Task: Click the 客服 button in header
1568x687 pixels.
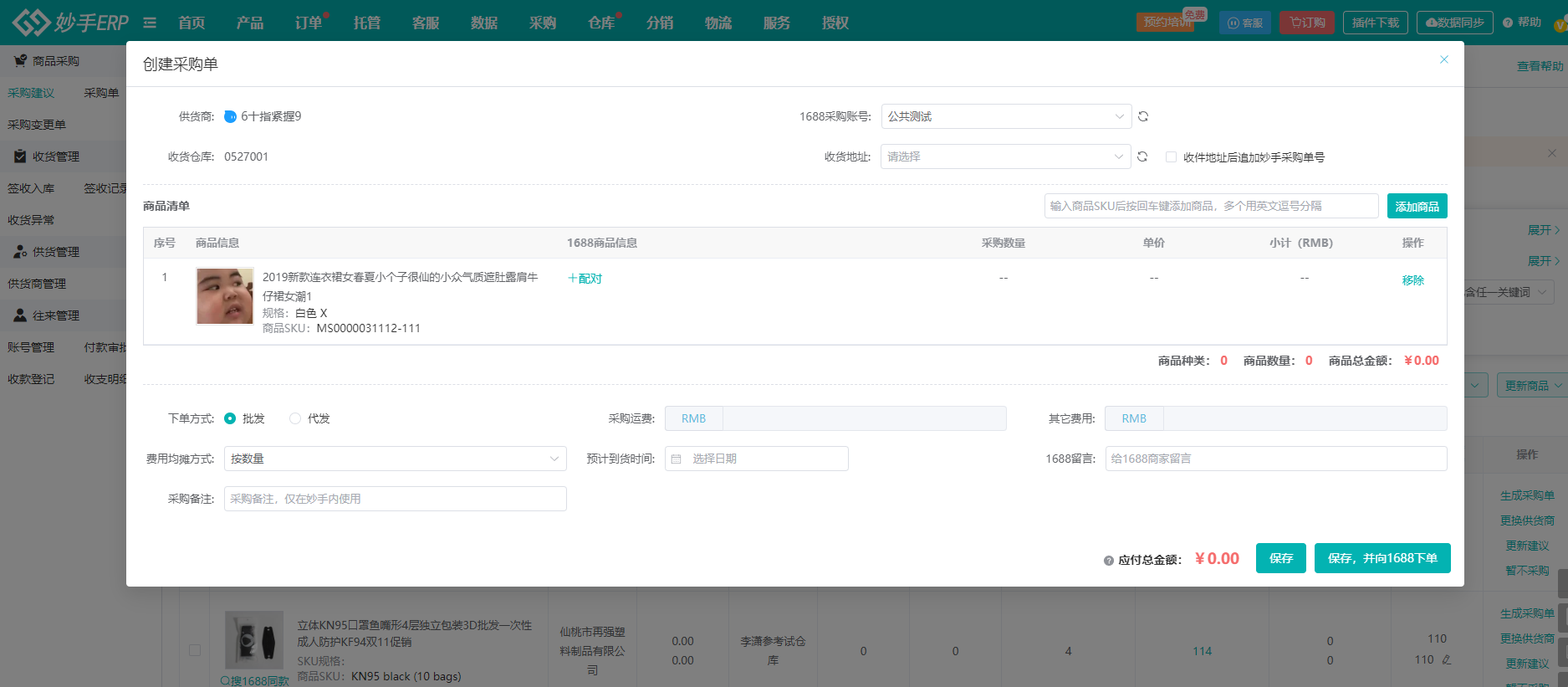Action: 1245,23
